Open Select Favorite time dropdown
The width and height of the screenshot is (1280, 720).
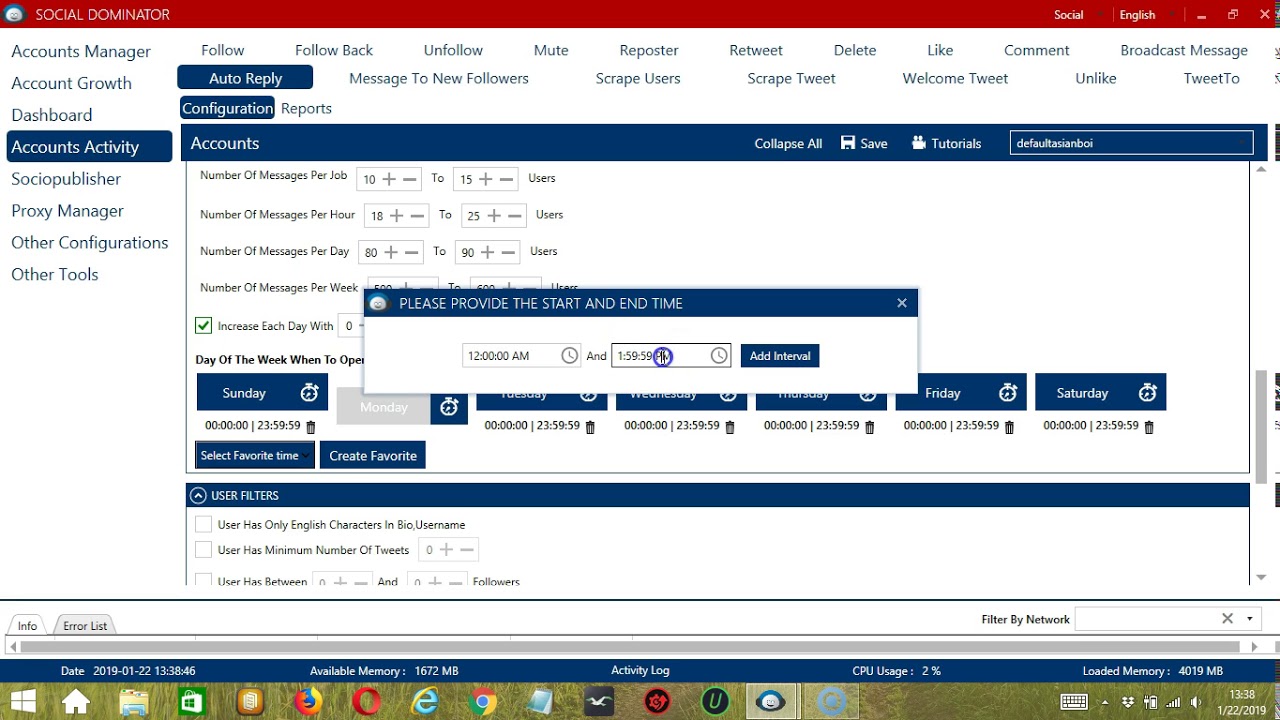pos(255,455)
